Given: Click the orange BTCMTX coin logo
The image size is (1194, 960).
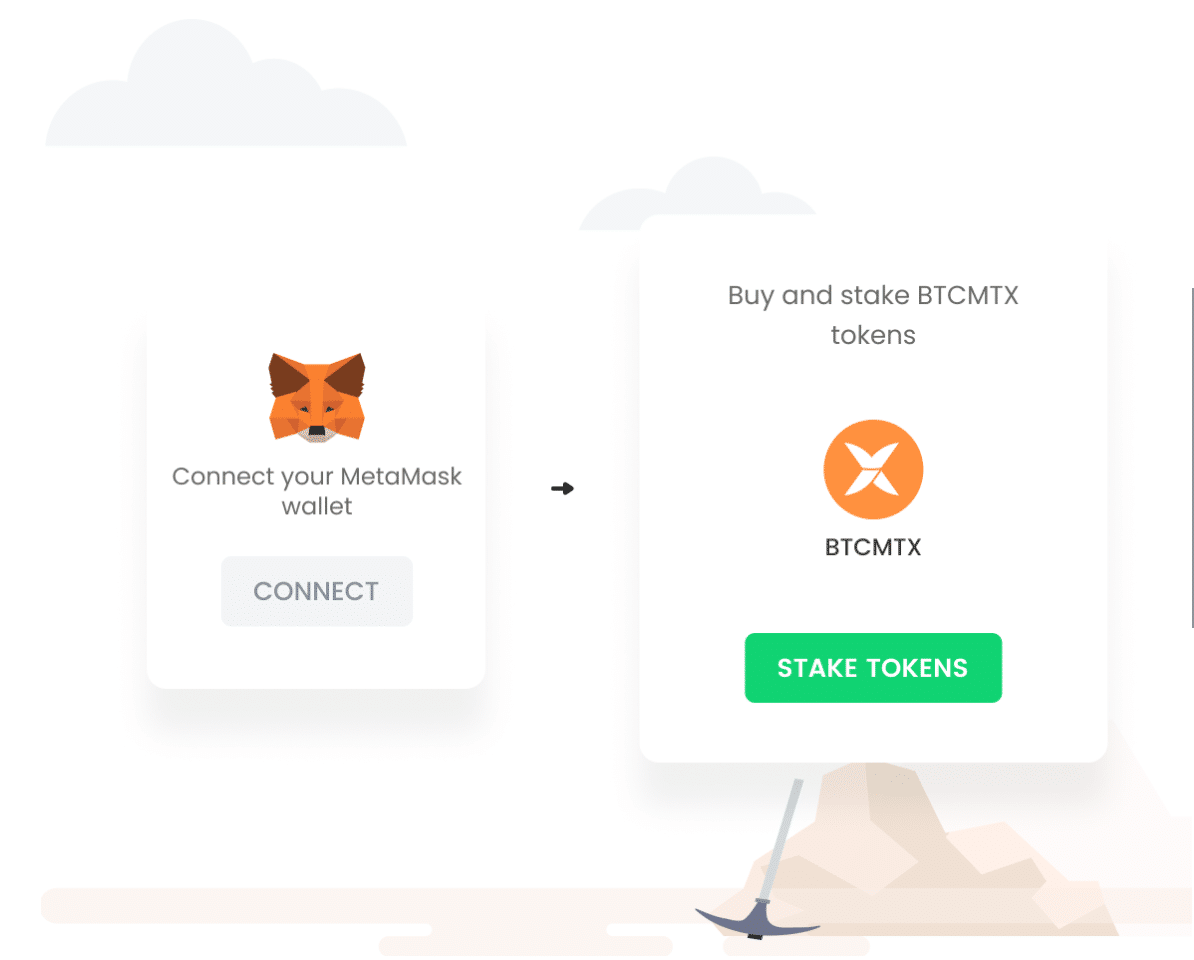Looking at the screenshot, I should 873,469.
